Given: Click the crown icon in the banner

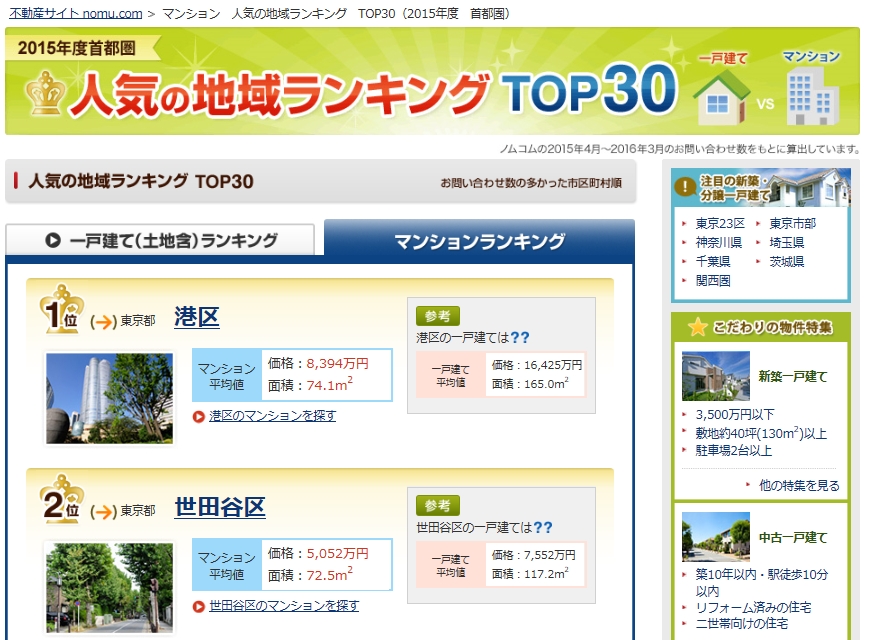Looking at the screenshot, I should 44,93.
